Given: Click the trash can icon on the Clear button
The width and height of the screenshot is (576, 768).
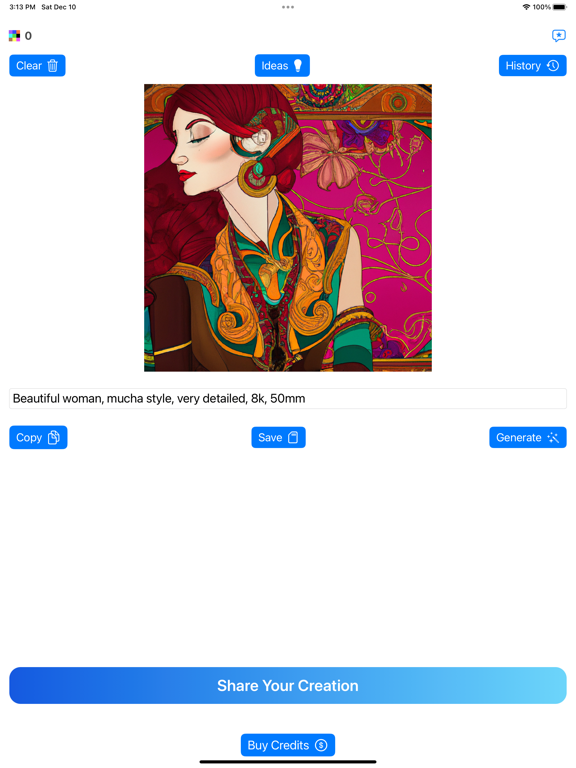Looking at the screenshot, I should [x=52, y=66].
